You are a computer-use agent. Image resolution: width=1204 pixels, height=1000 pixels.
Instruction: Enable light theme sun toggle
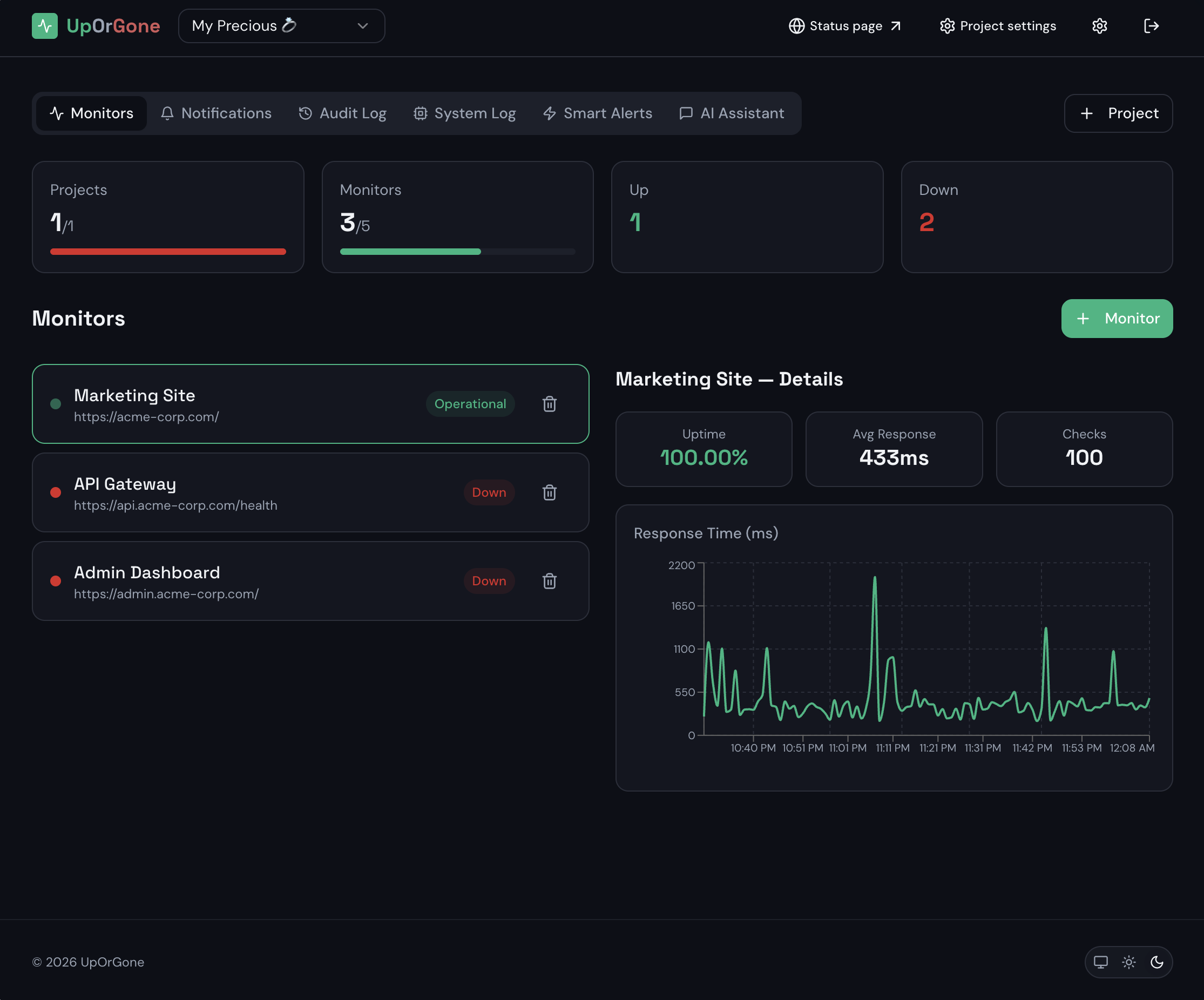click(x=1128, y=962)
